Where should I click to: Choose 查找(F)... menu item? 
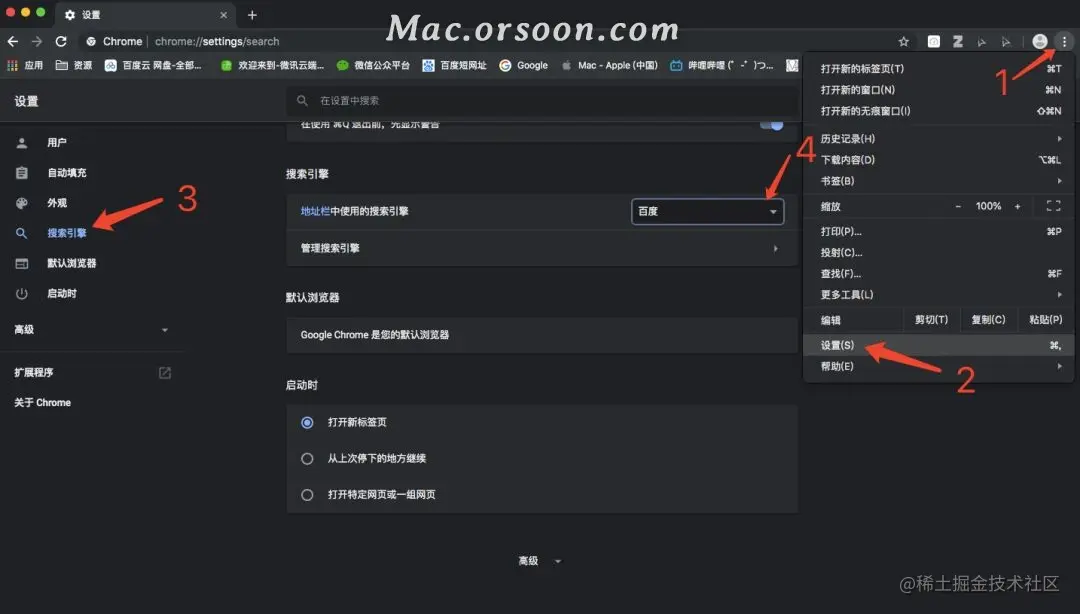coord(938,274)
